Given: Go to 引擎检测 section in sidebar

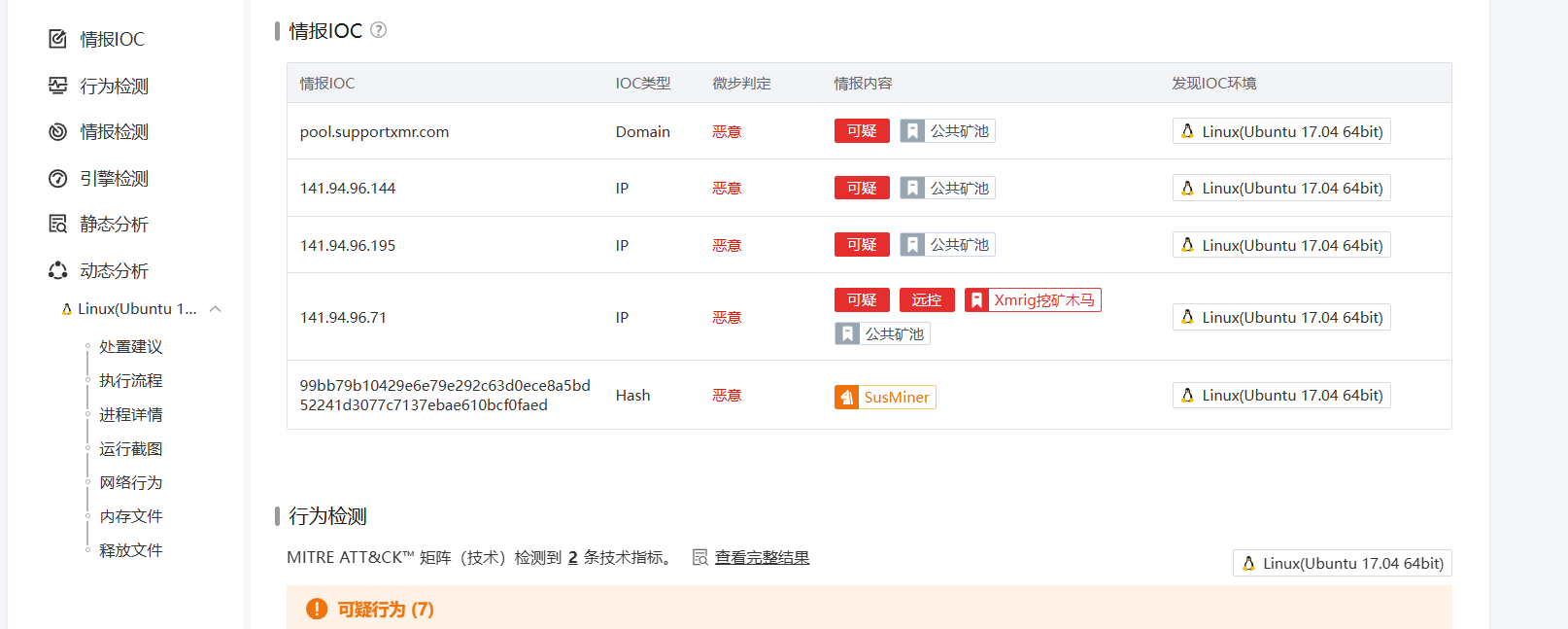Looking at the screenshot, I should click(x=114, y=178).
